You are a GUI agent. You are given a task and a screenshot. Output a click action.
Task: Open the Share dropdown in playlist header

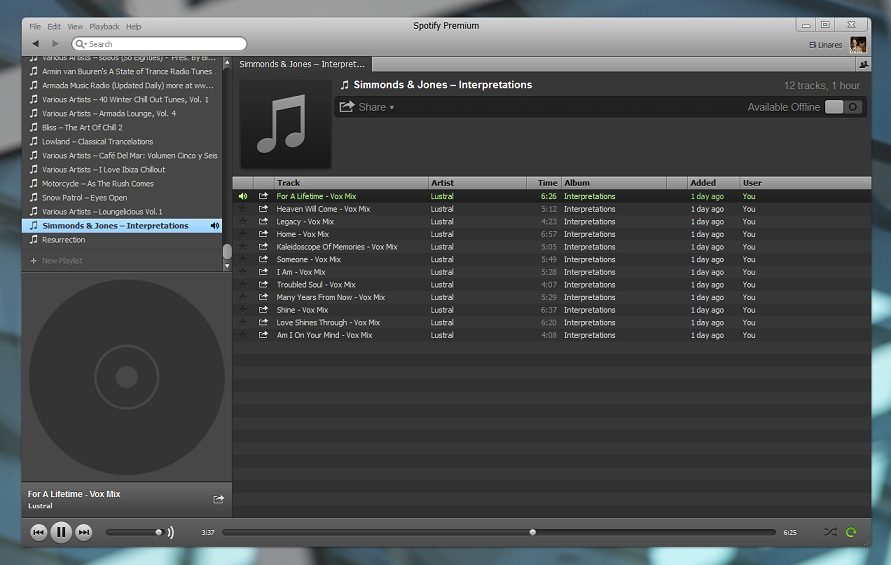[367, 107]
